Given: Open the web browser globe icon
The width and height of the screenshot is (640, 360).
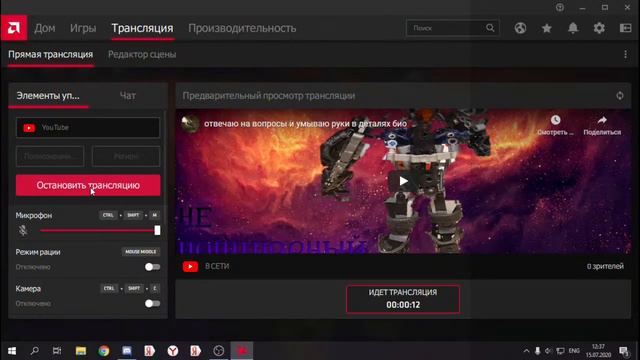Looking at the screenshot, I should click(x=520, y=28).
